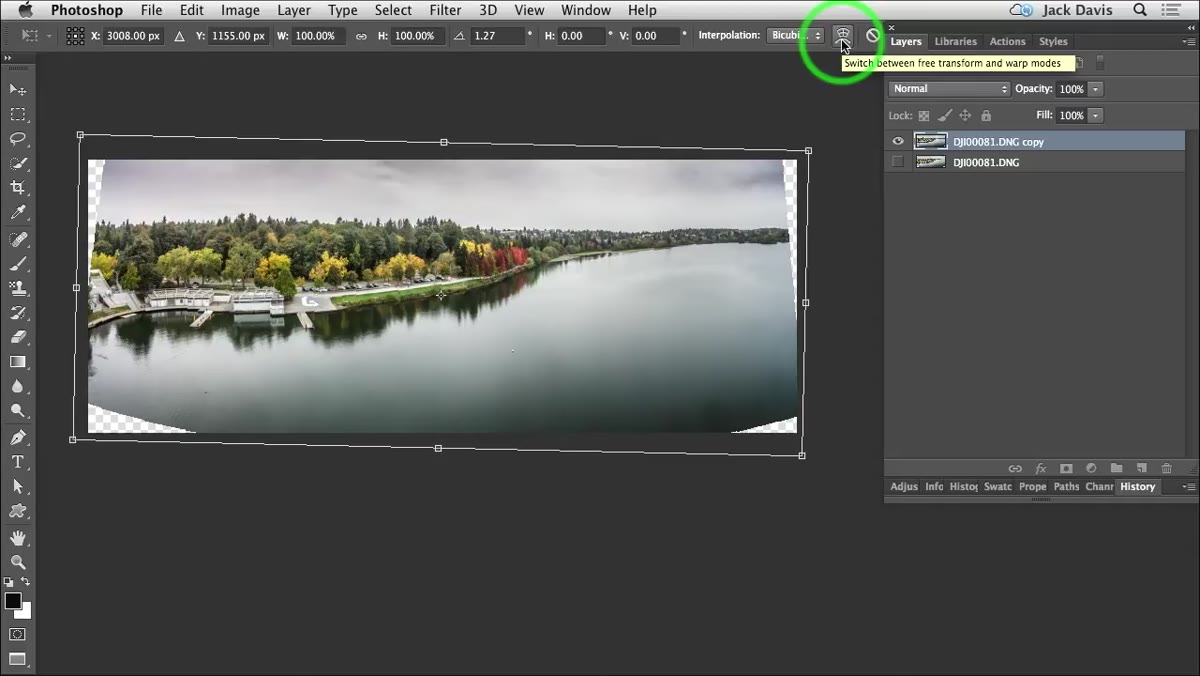Select the Clone Stamp tool
Image resolution: width=1200 pixels, height=676 pixels.
(x=18, y=288)
